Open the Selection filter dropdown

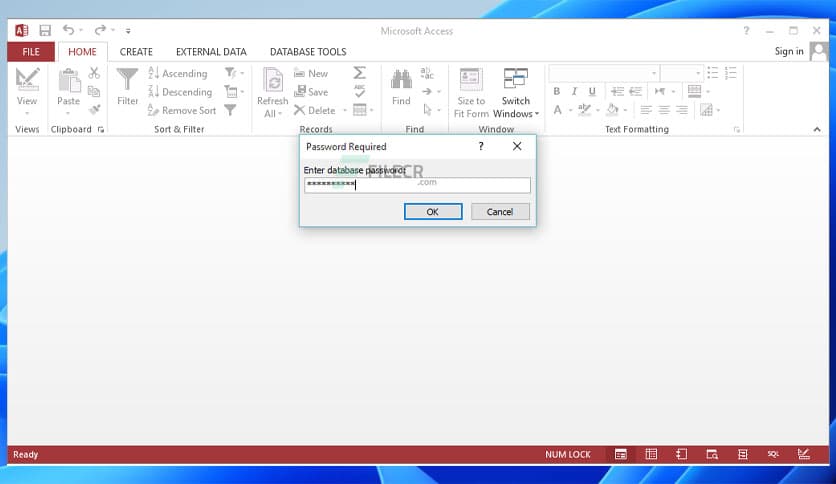[234, 72]
